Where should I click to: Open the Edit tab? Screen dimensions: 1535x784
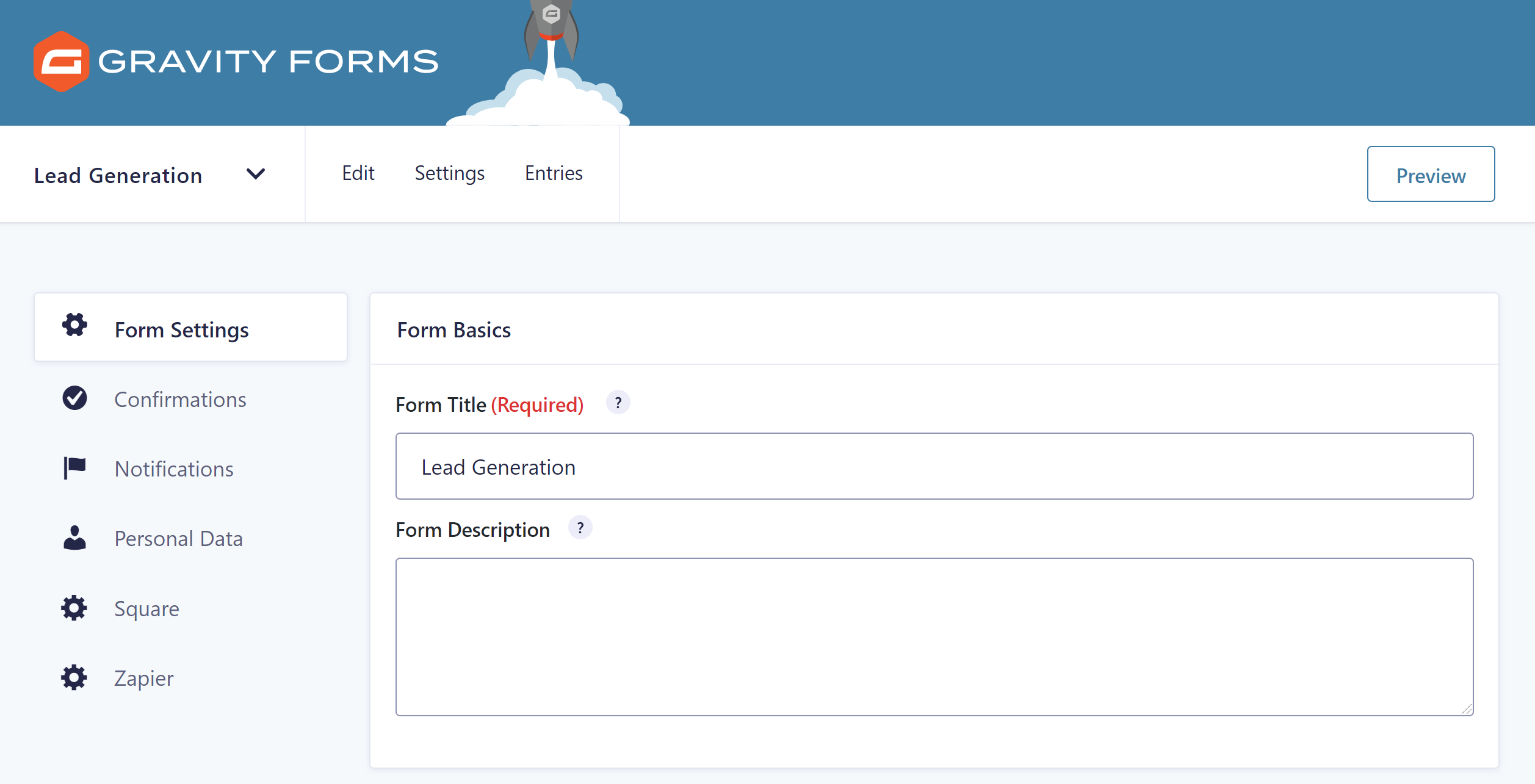click(358, 173)
